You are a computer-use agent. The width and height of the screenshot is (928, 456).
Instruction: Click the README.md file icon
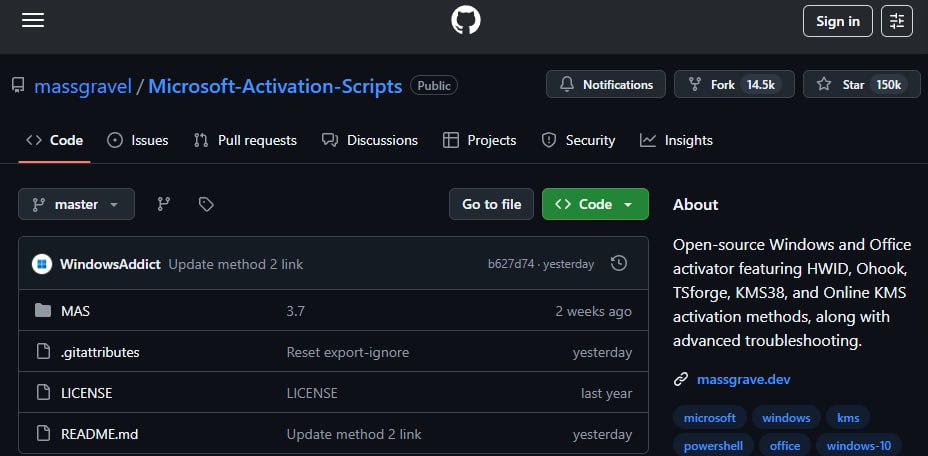(x=43, y=433)
